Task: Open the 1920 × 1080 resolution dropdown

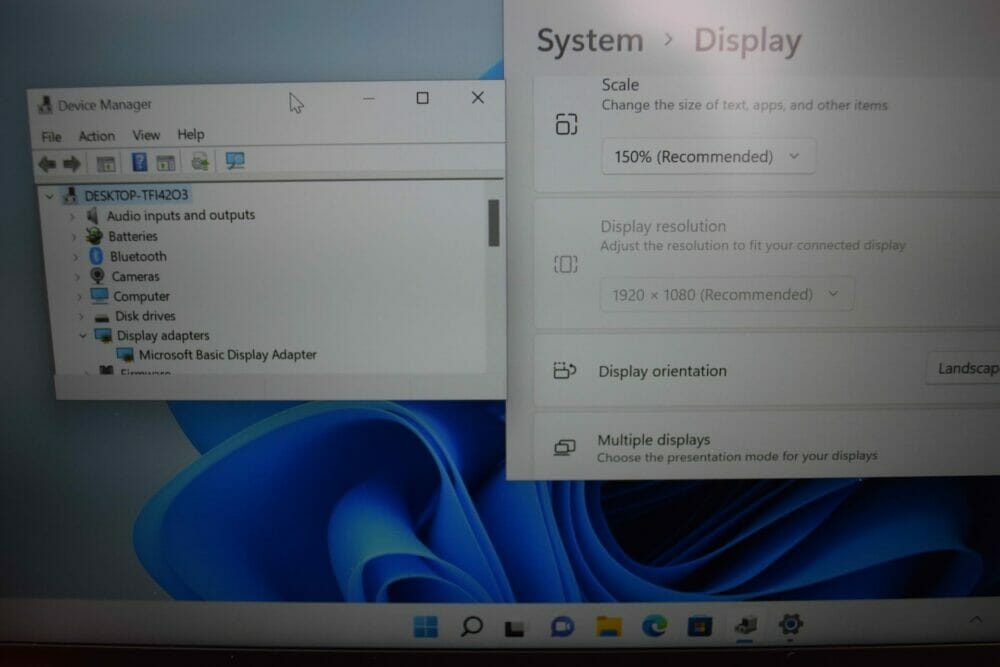Action: (x=726, y=294)
